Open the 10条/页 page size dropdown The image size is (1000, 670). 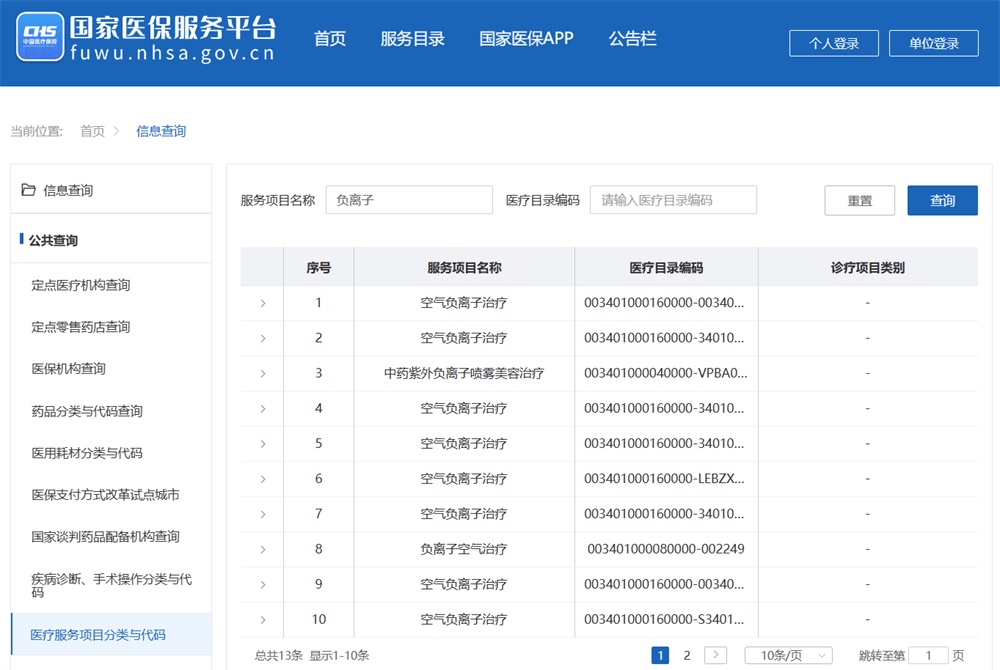pyautogui.click(x=788, y=655)
